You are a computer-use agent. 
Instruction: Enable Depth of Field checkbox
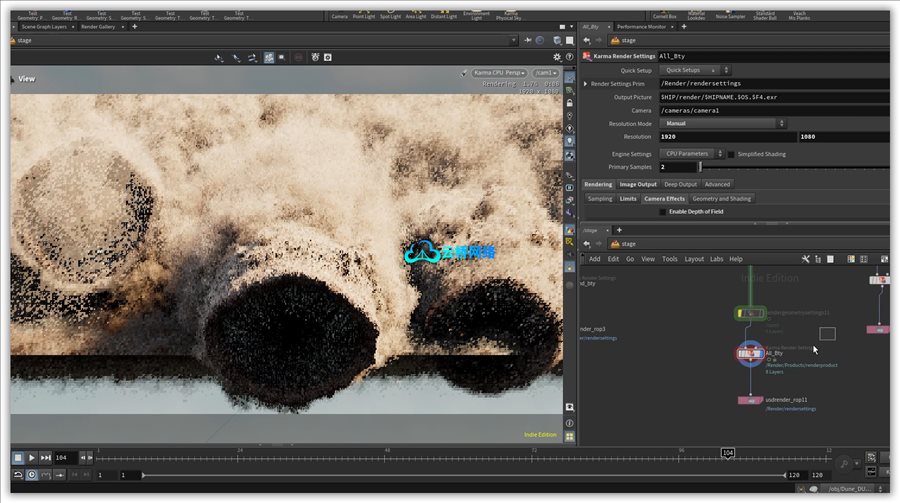tap(662, 211)
